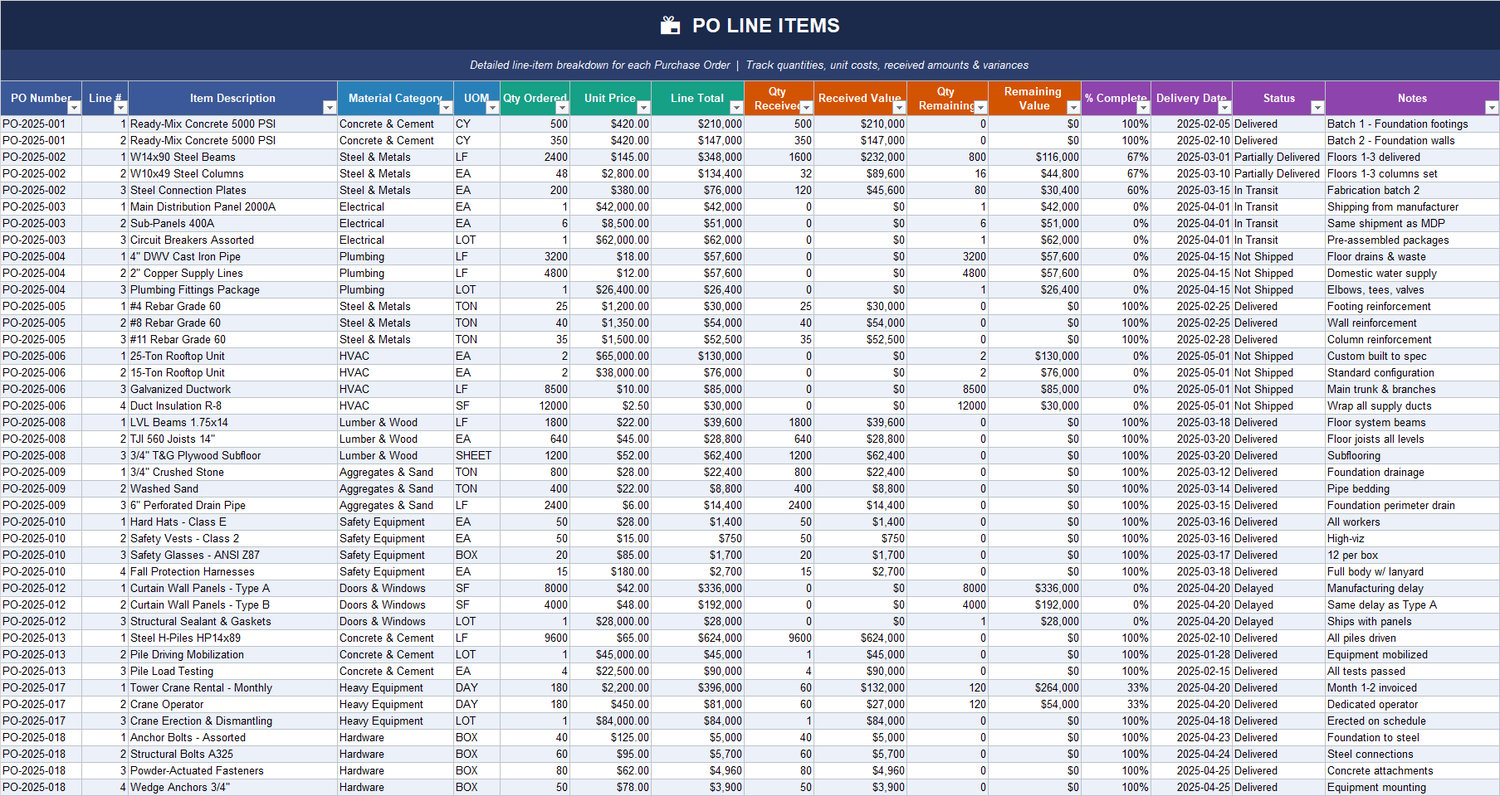Select Heavy Equipment category for Crane Operator
Image resolution: width=1500 pixels, height=796 pixels.
click(x=396, y=704)
